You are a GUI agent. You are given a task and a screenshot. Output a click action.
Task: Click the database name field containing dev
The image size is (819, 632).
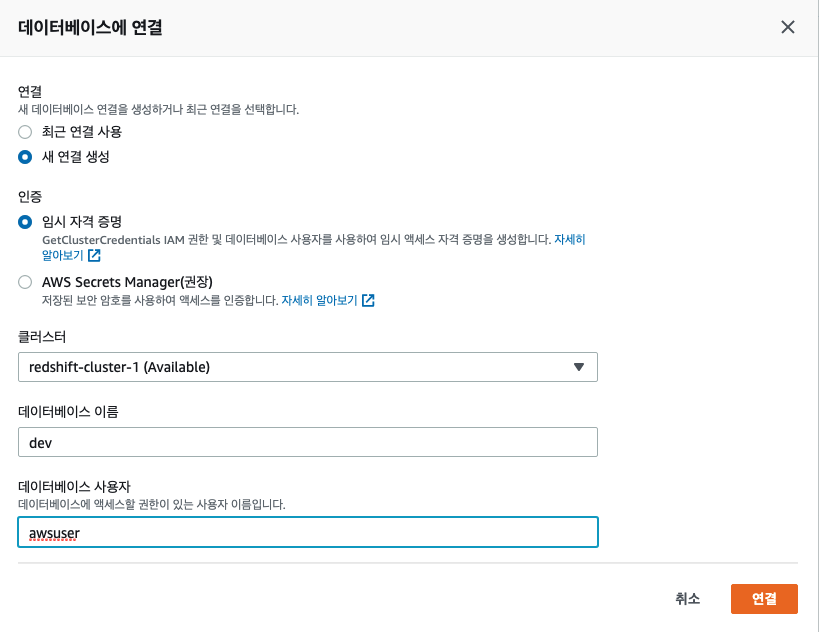click(x=308, y=442)
